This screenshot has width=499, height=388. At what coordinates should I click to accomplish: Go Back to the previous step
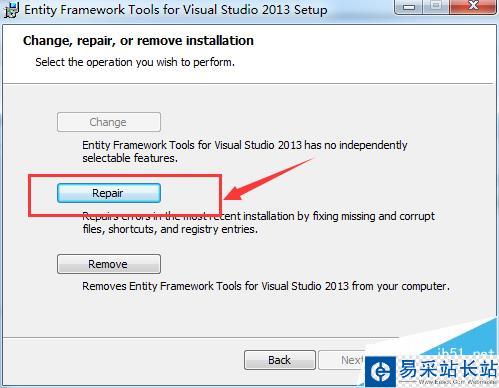point(280,360)
